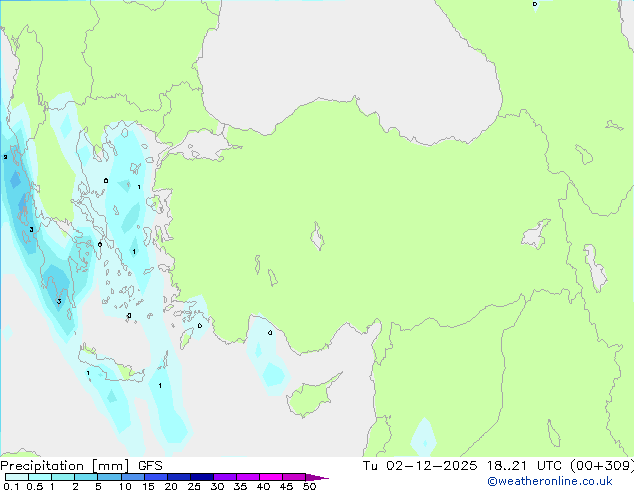
Task: Click the 25–30 mm dark navy legend swatch
Action: coord(202,477)
